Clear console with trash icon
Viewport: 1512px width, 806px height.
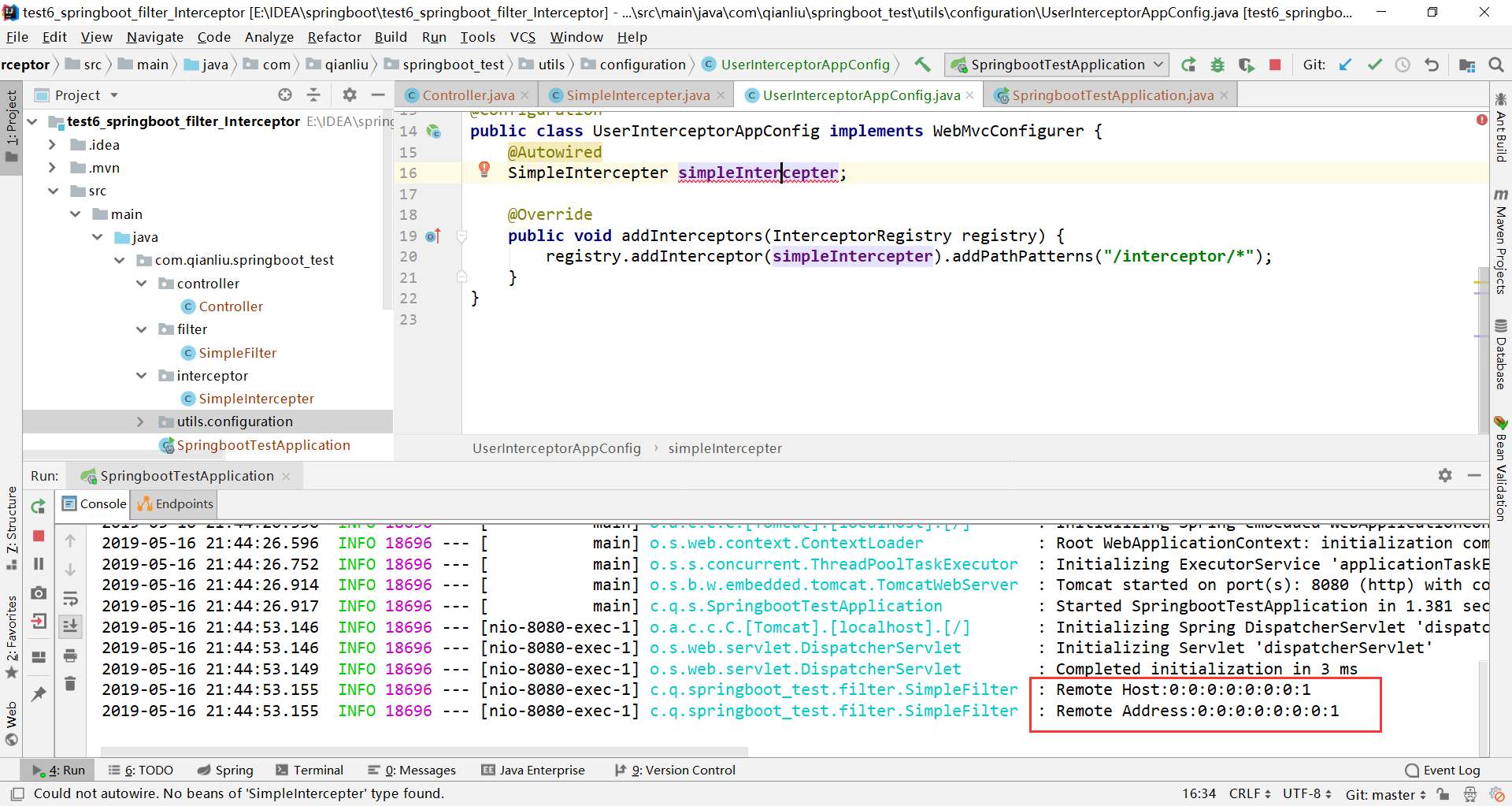tap(70, 684)
